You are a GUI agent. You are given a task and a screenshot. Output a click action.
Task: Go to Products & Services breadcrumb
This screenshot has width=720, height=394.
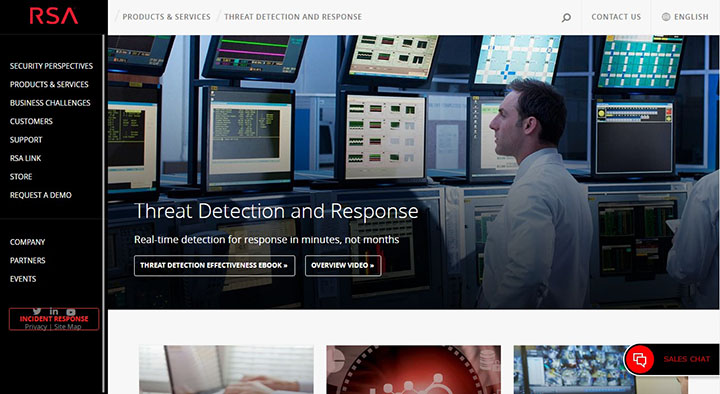coord(166,17)
